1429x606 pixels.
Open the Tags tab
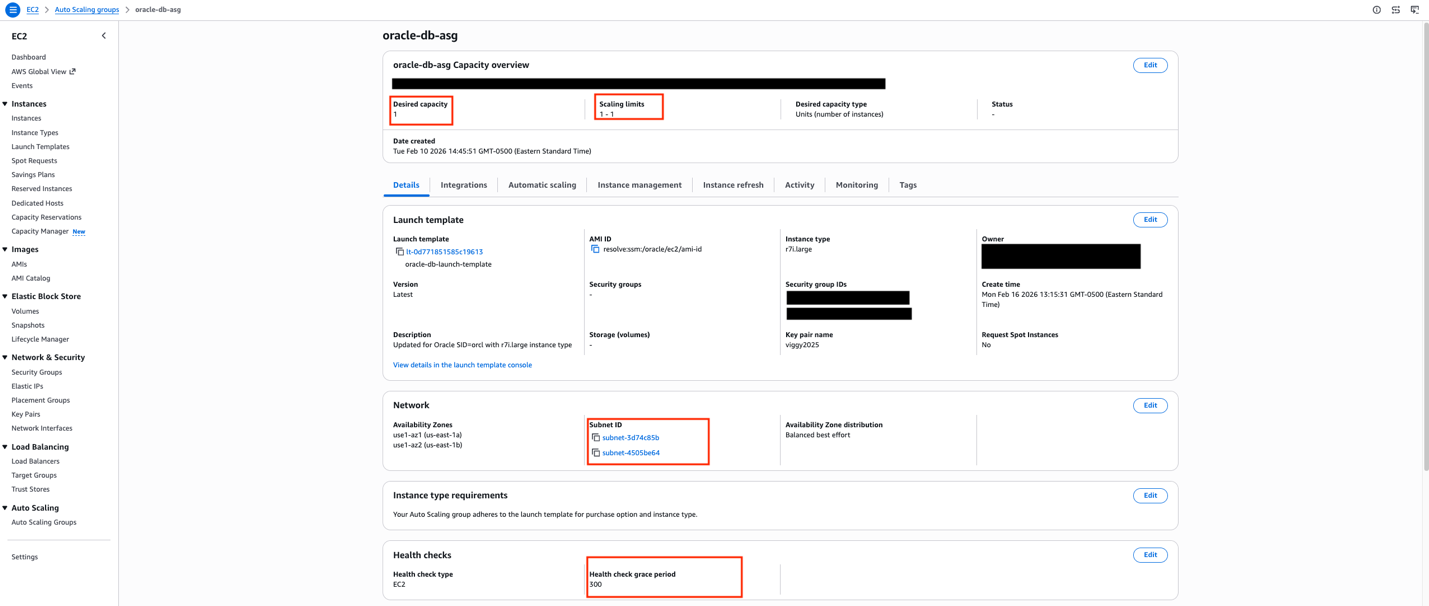point(908,185)
